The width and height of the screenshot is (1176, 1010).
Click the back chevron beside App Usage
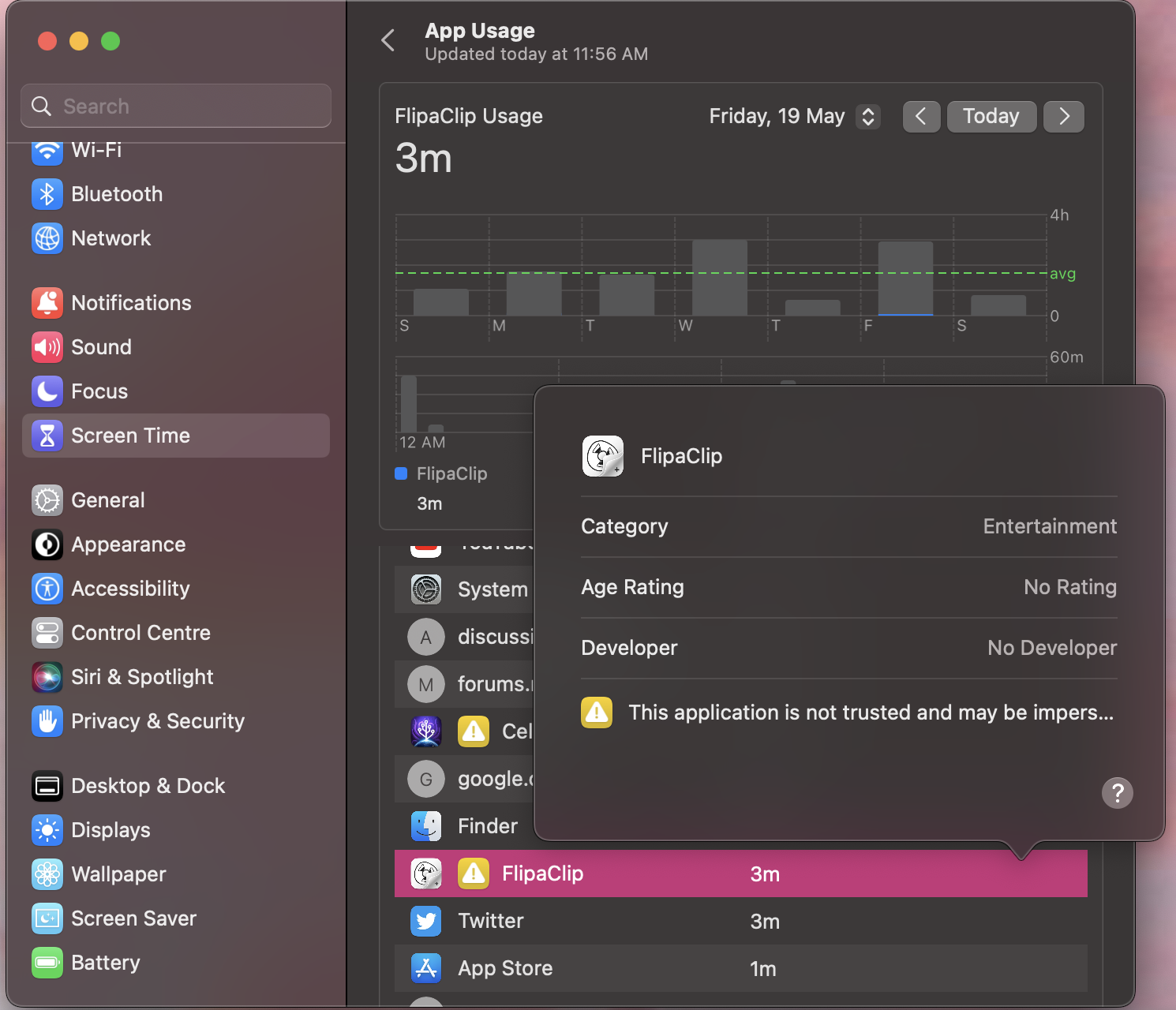(388, 41)
